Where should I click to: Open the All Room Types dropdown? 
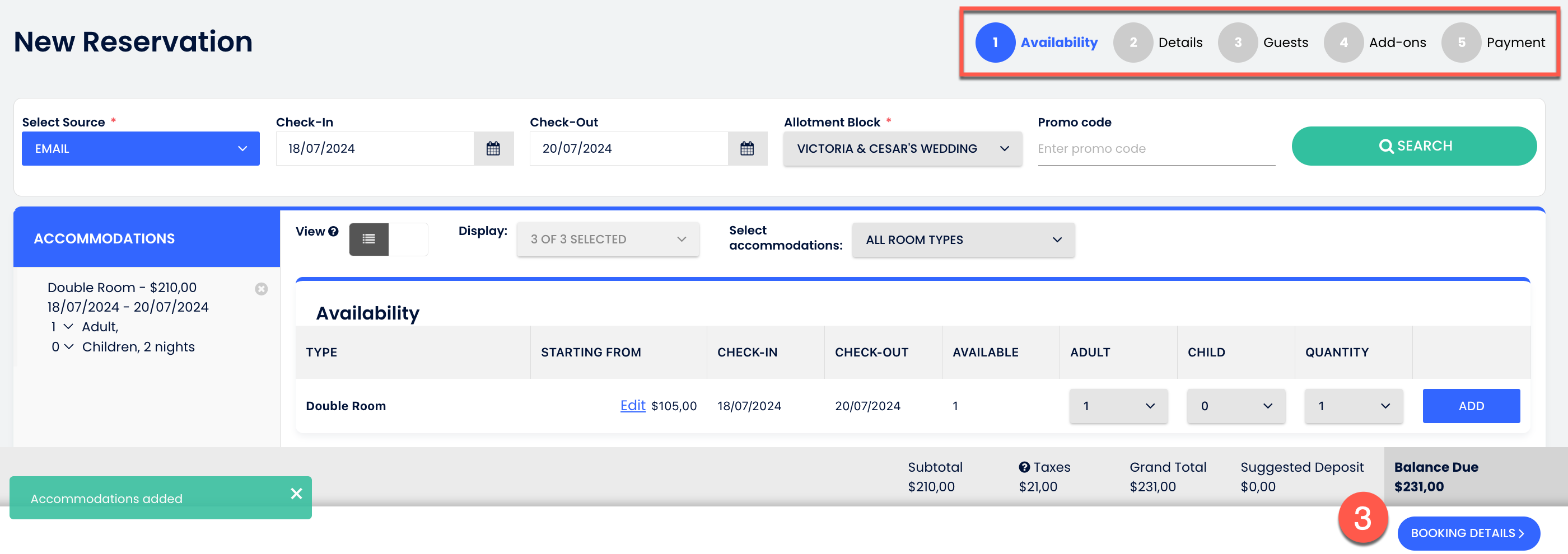coord(963,240)
